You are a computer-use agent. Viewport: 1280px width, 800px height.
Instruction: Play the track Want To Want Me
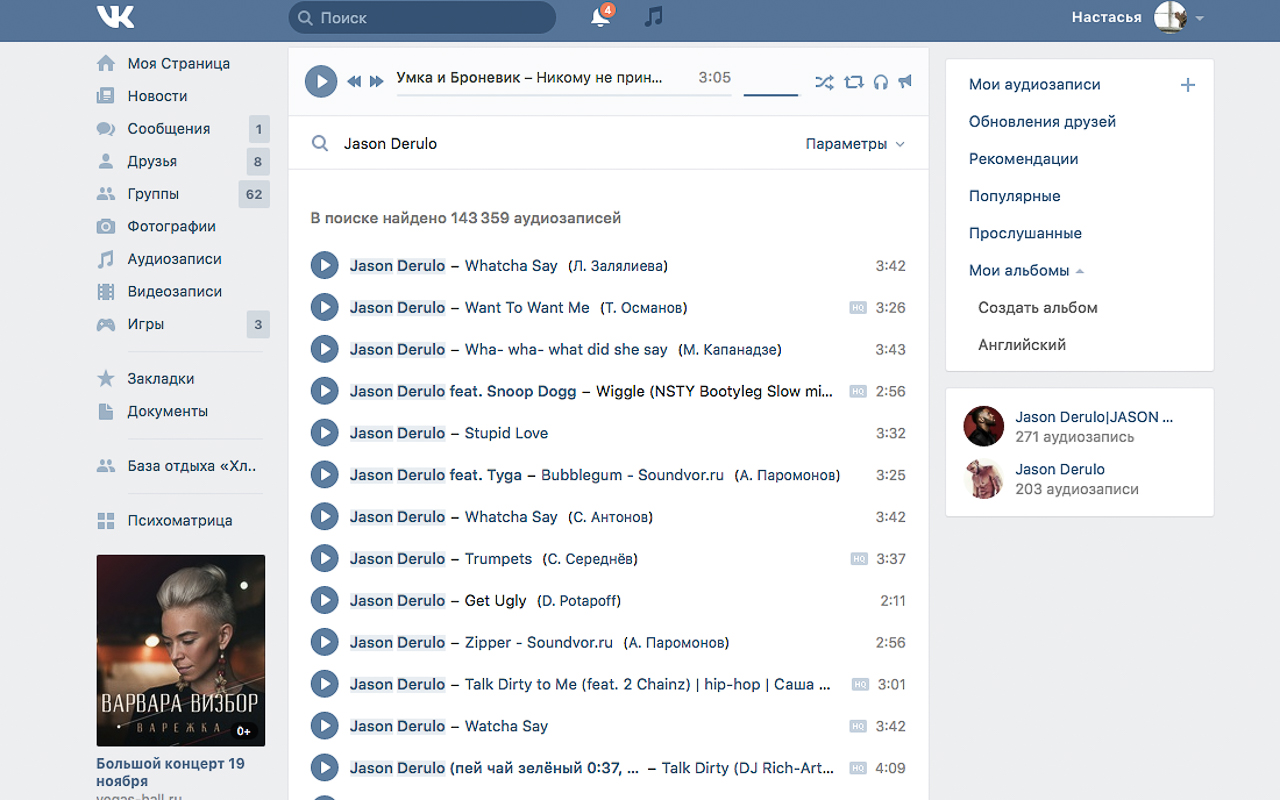click(x=324, y=308)
